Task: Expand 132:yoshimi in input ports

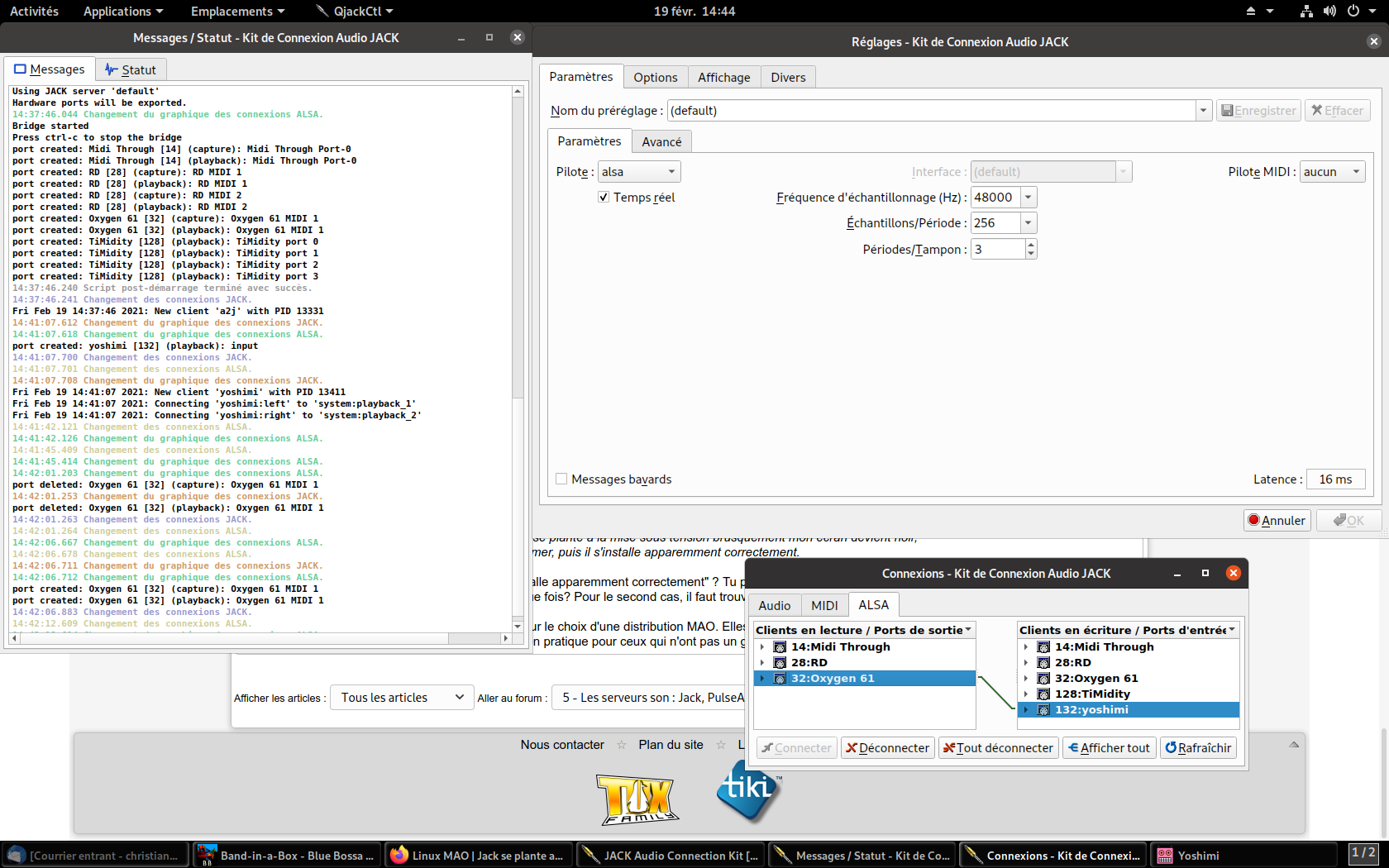Action: click(1026, 710)
